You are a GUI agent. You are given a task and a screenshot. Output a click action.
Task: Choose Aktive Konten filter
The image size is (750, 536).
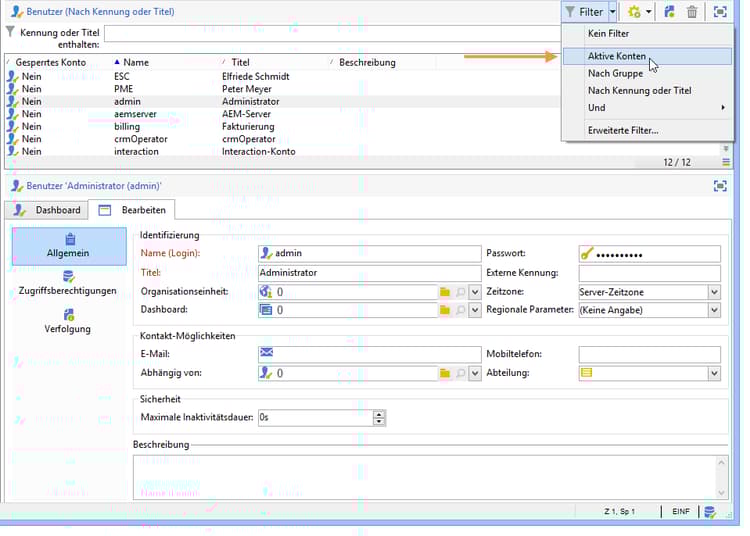click(647, 56)
